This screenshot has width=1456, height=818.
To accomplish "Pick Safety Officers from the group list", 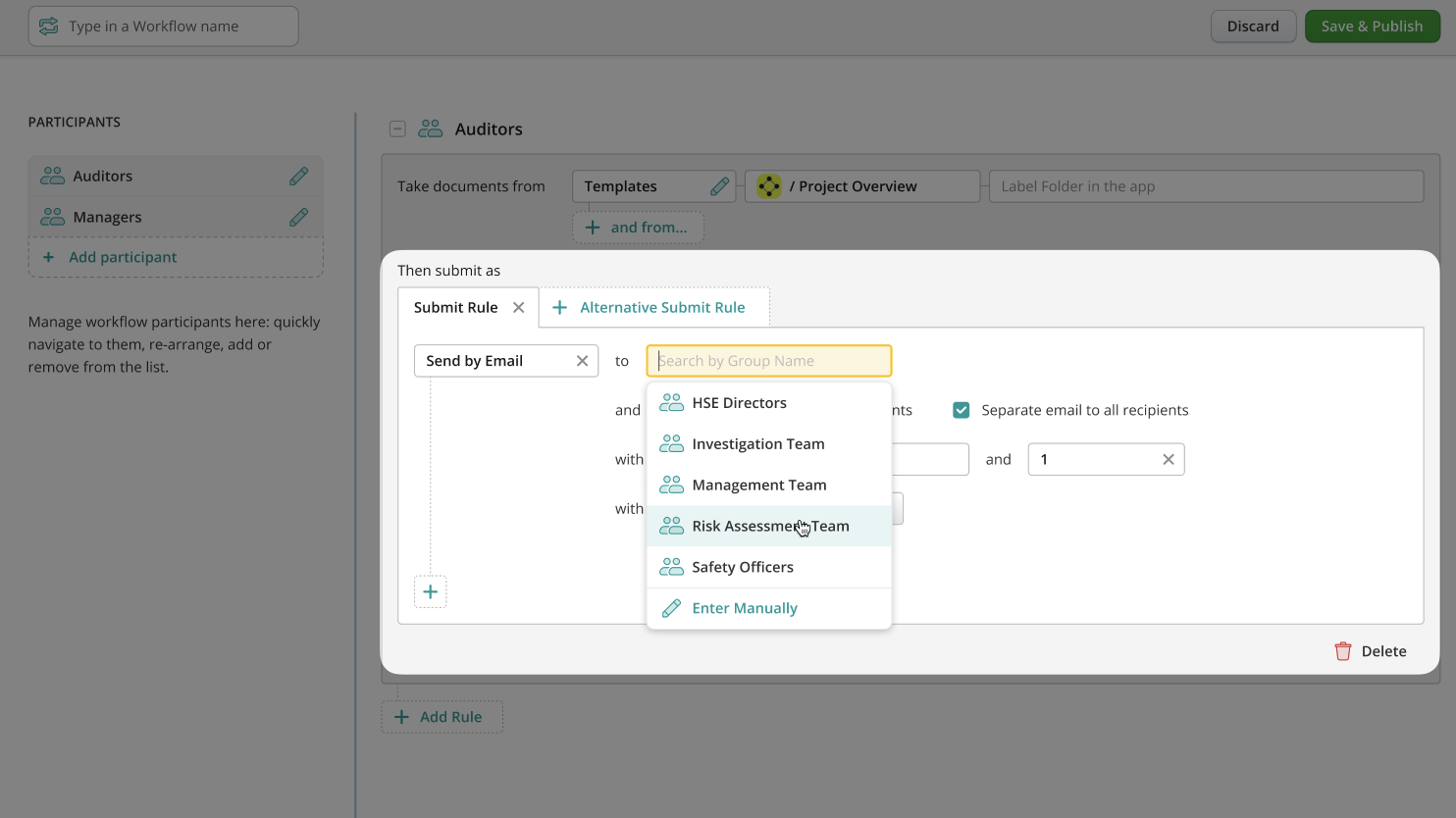I will pyautogui.click(x=742, y=568).
